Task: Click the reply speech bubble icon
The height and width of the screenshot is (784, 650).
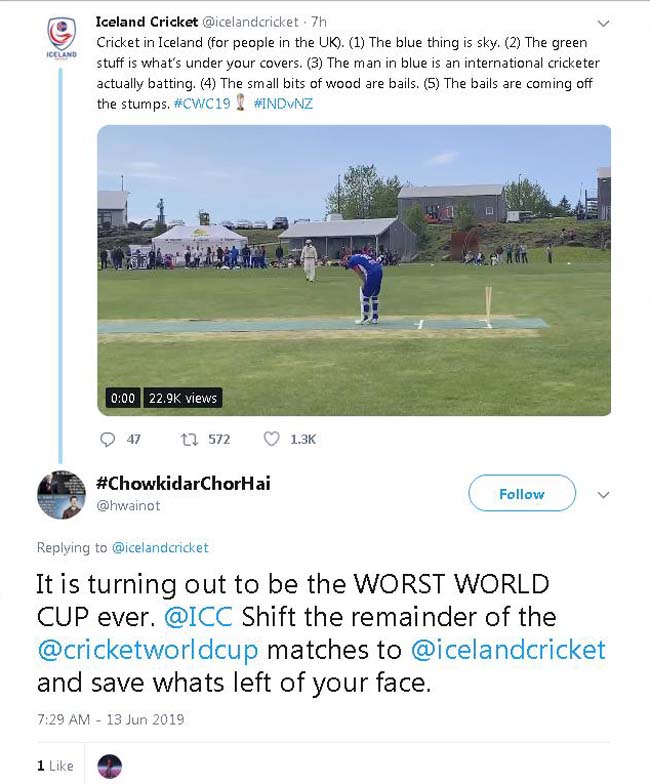Action: [109, 439]
